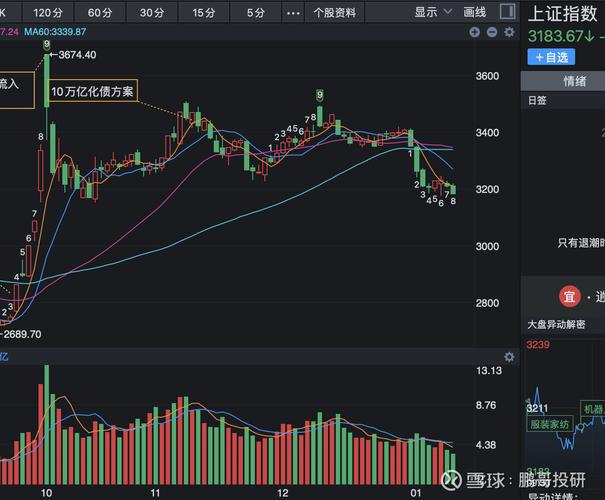Open the 个股资料 stock info tab

[x=335, y=13]
